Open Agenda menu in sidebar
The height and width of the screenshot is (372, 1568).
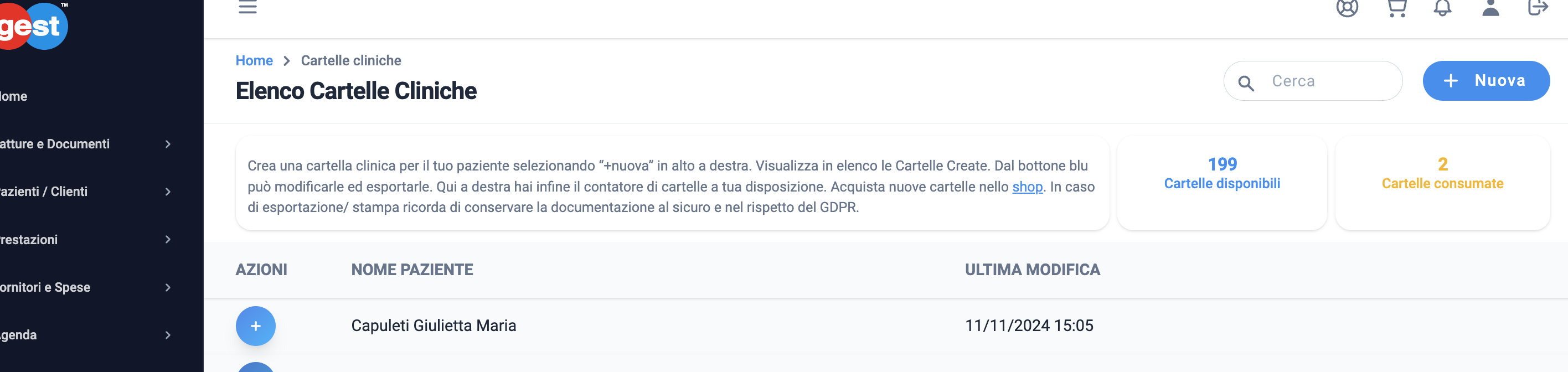coord(86,335)
